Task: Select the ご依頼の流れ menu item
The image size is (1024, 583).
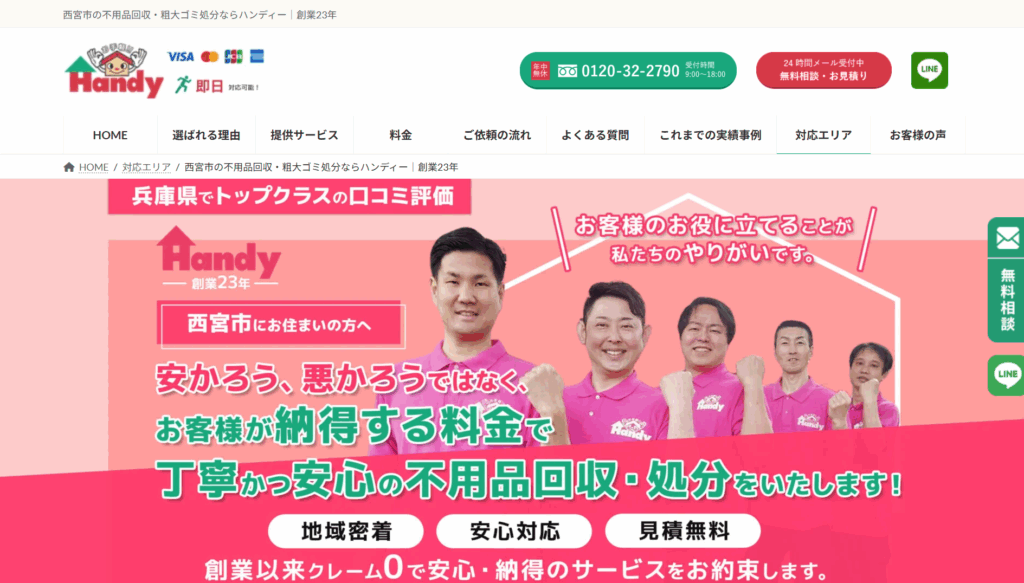Action: tap(497, 135)
